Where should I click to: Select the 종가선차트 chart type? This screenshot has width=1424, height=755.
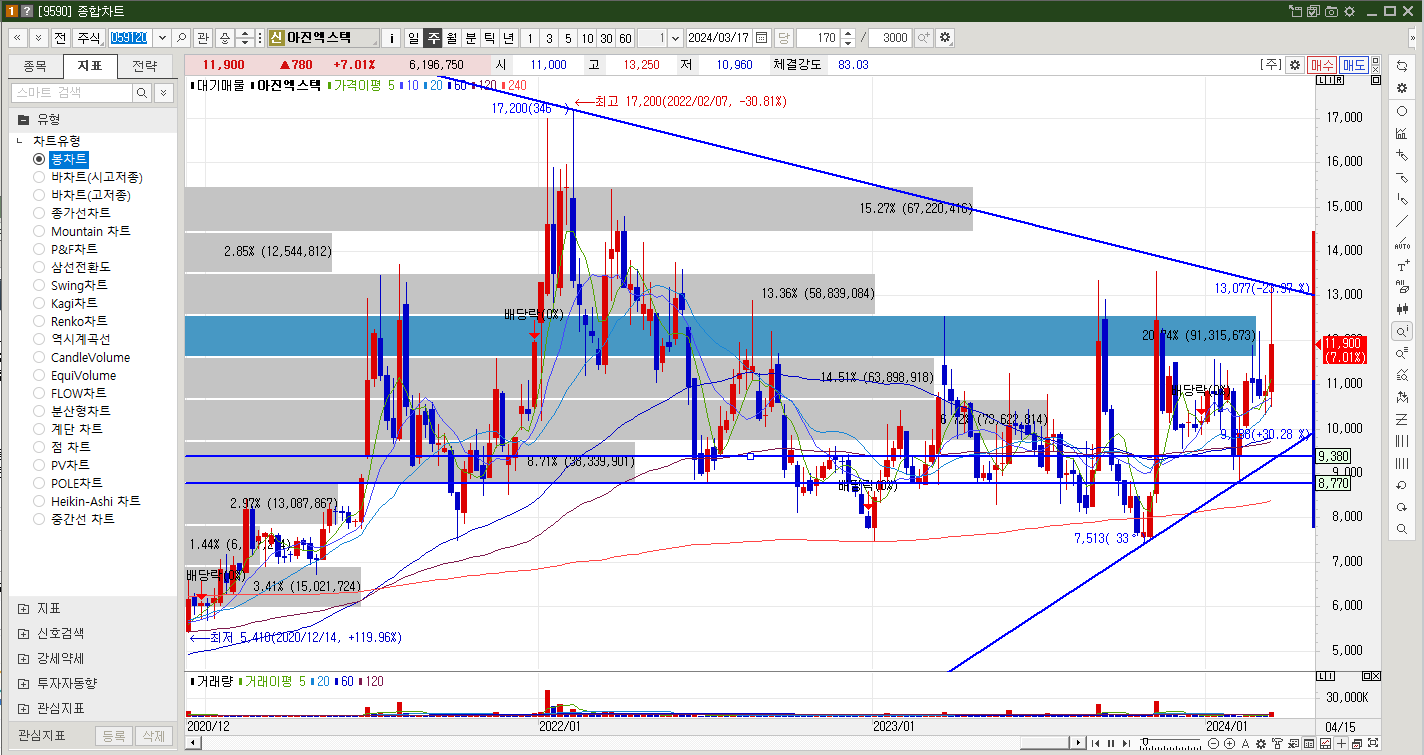pos(80,213)
